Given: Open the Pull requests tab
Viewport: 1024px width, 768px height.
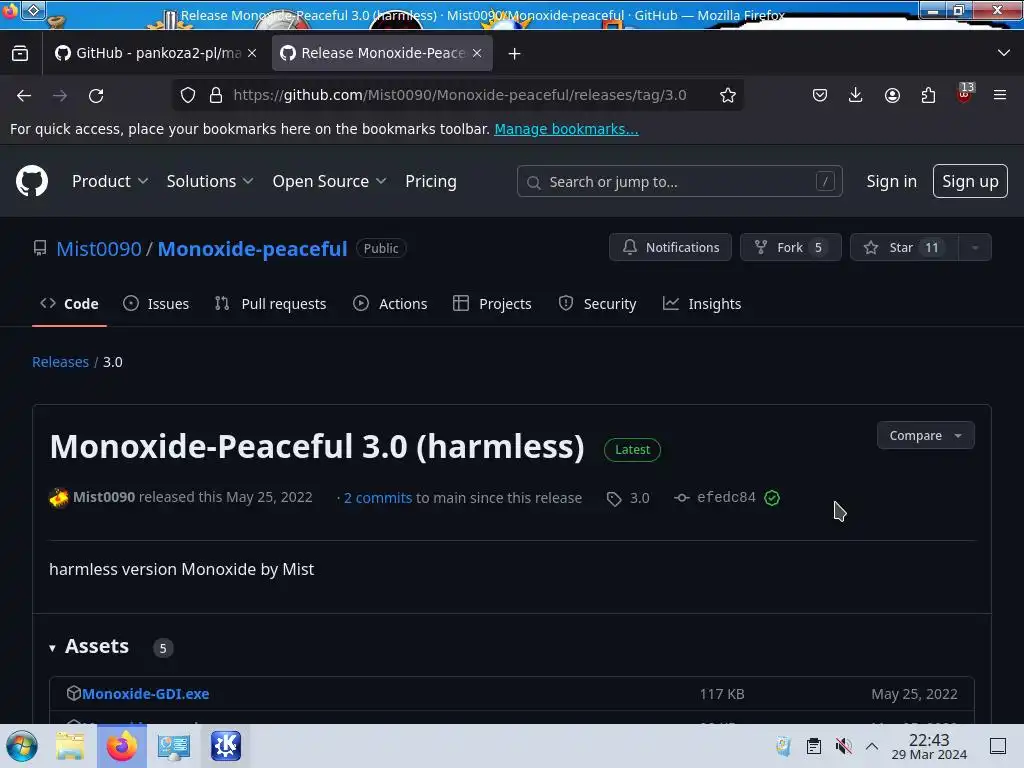Looking at the screenshot, I should tap(270, 304).
